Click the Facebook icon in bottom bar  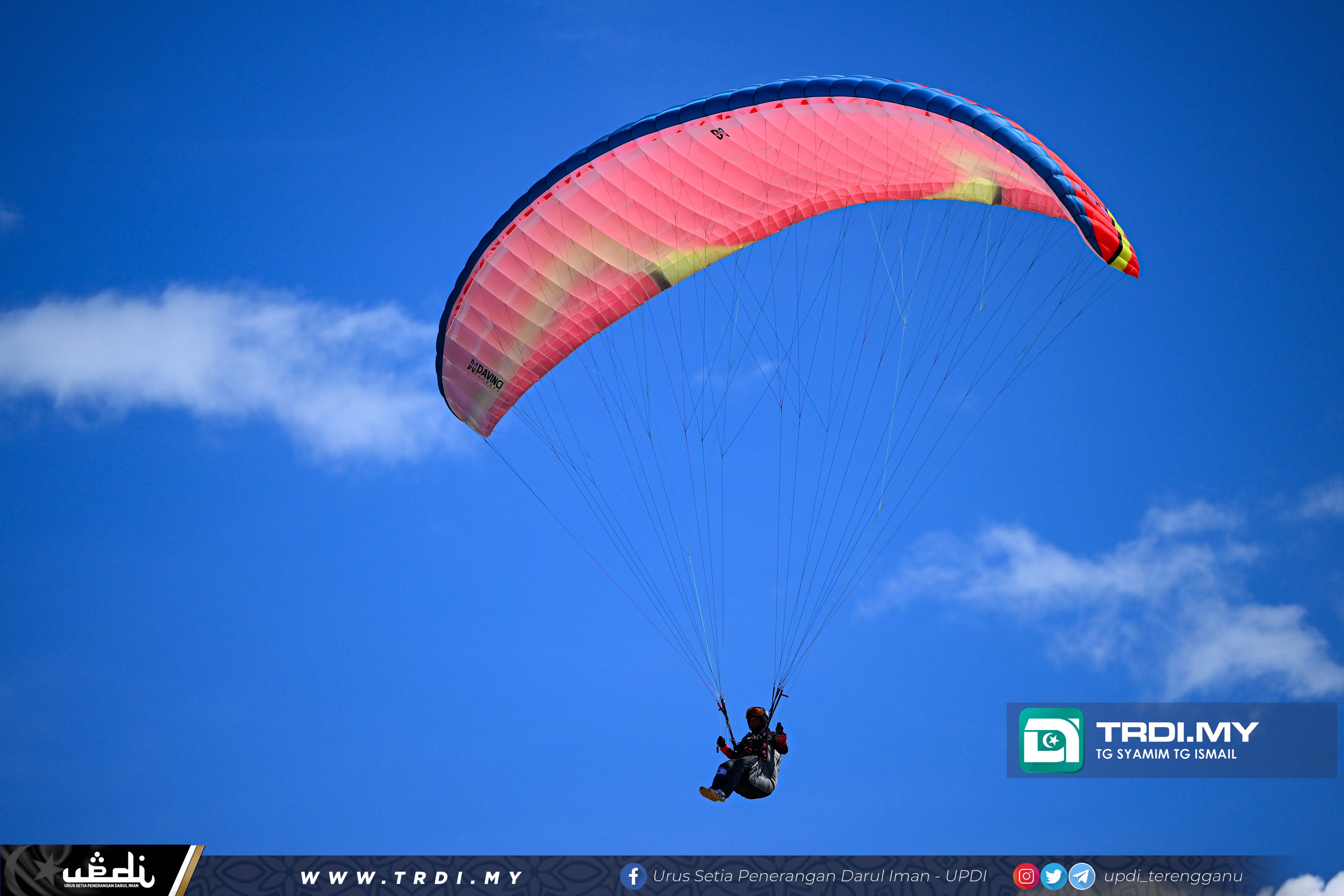pyautogui.click(x=633, y=876)
